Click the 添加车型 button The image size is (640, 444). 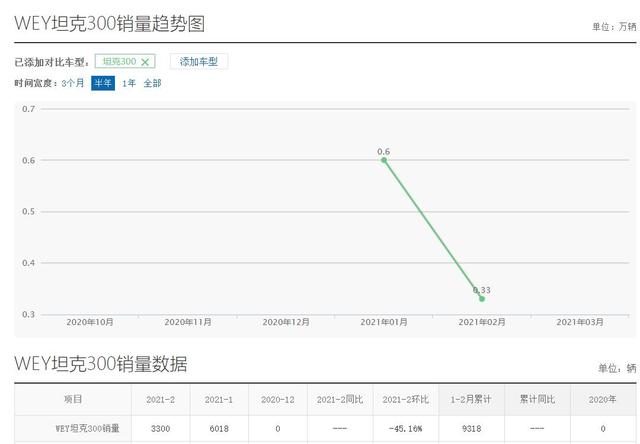[x=199, y=62]
